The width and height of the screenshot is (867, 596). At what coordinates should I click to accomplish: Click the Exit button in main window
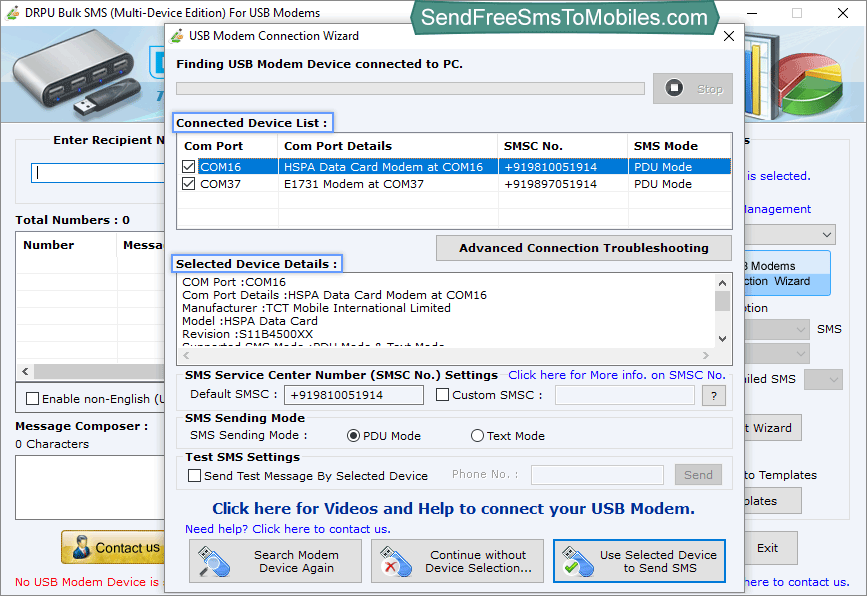769,548
